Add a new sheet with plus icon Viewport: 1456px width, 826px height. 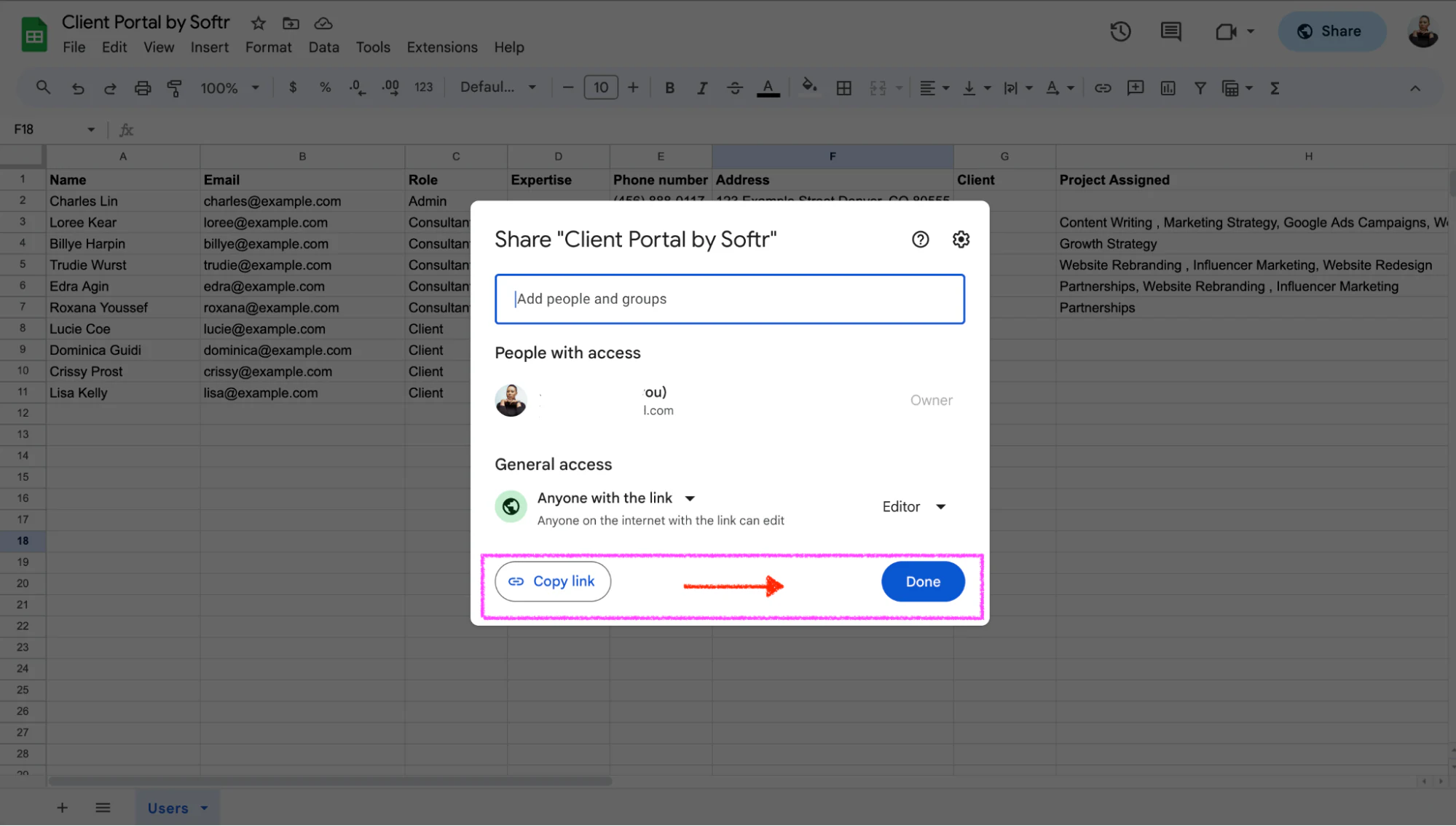(63, 808)
